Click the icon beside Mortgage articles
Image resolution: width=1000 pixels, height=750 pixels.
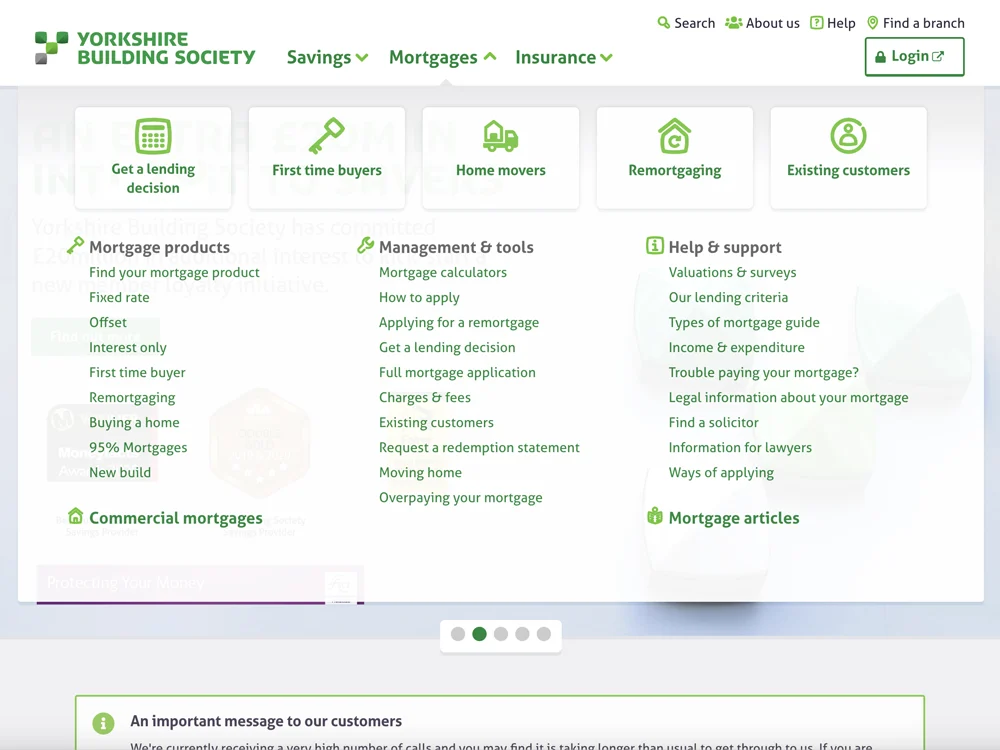(655, 515)
